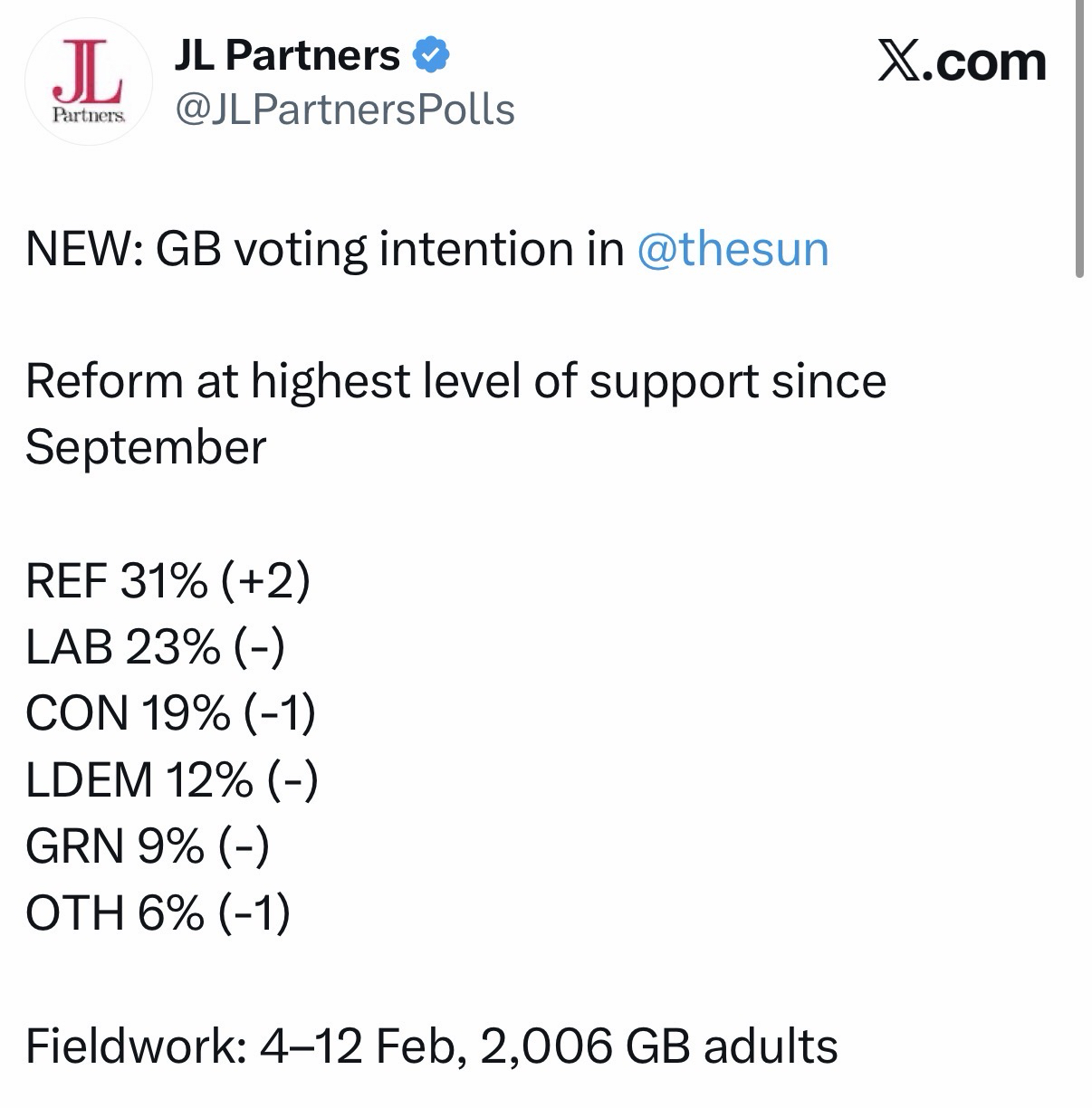Follow the @thesun mention link
This screenshot has width=1092, height=1108.
[733, 249]
